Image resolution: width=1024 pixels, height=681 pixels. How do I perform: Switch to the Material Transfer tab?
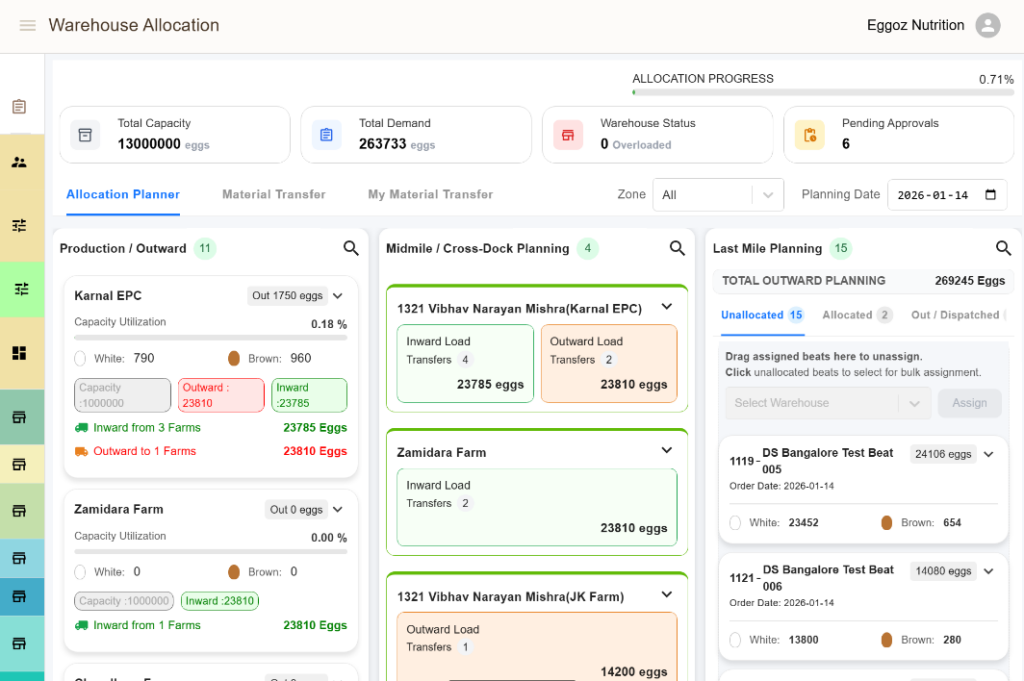[274, 194]
